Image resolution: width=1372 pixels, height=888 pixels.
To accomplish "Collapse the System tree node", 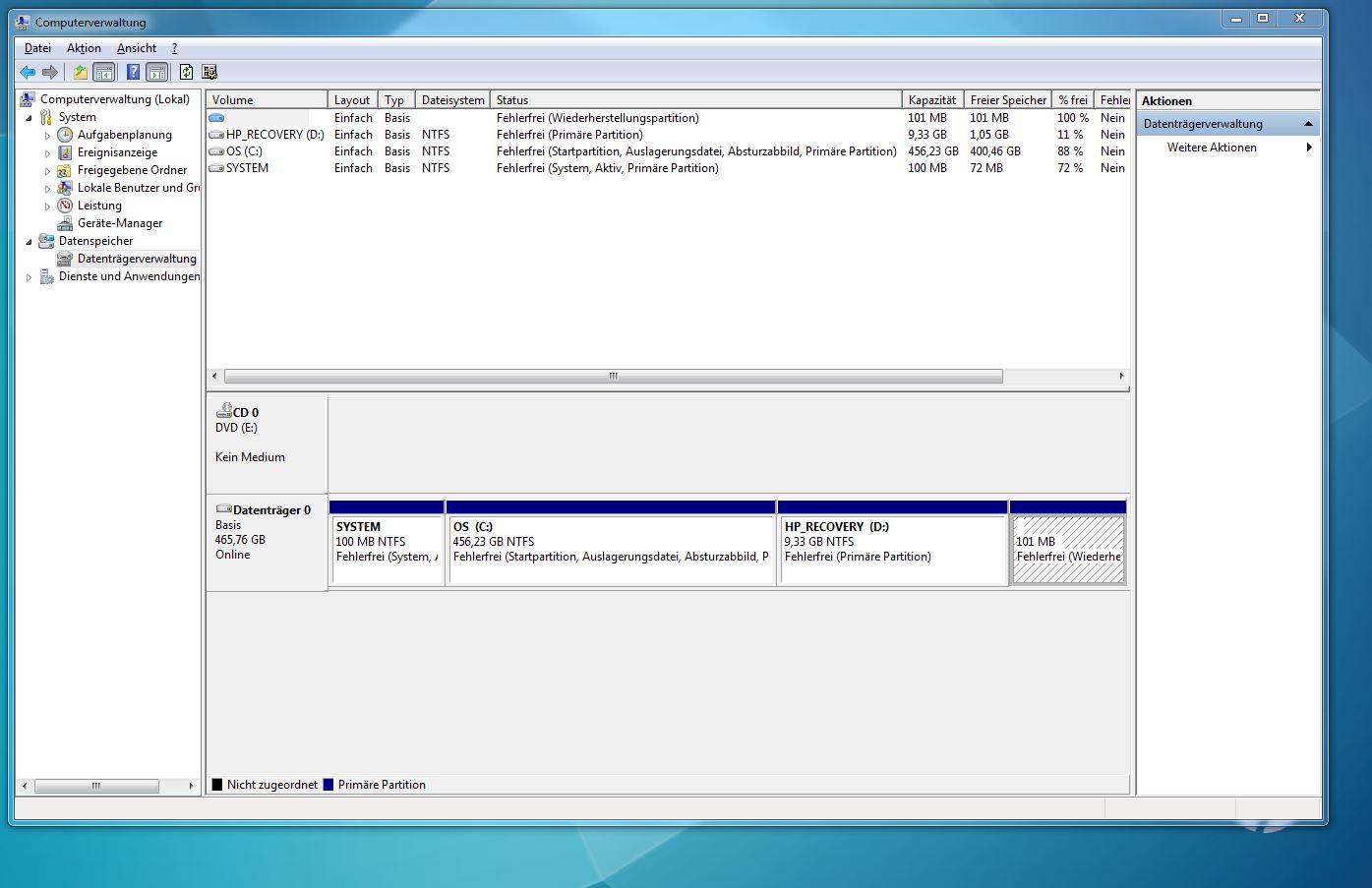I will click(30, 118).
